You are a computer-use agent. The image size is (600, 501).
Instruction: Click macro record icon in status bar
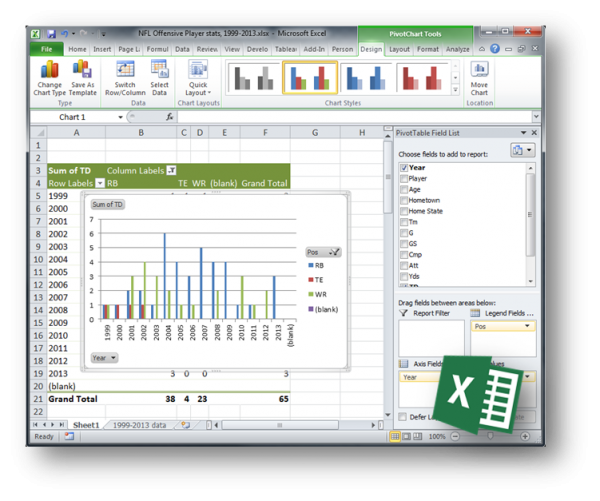click(x=69, y=436)
